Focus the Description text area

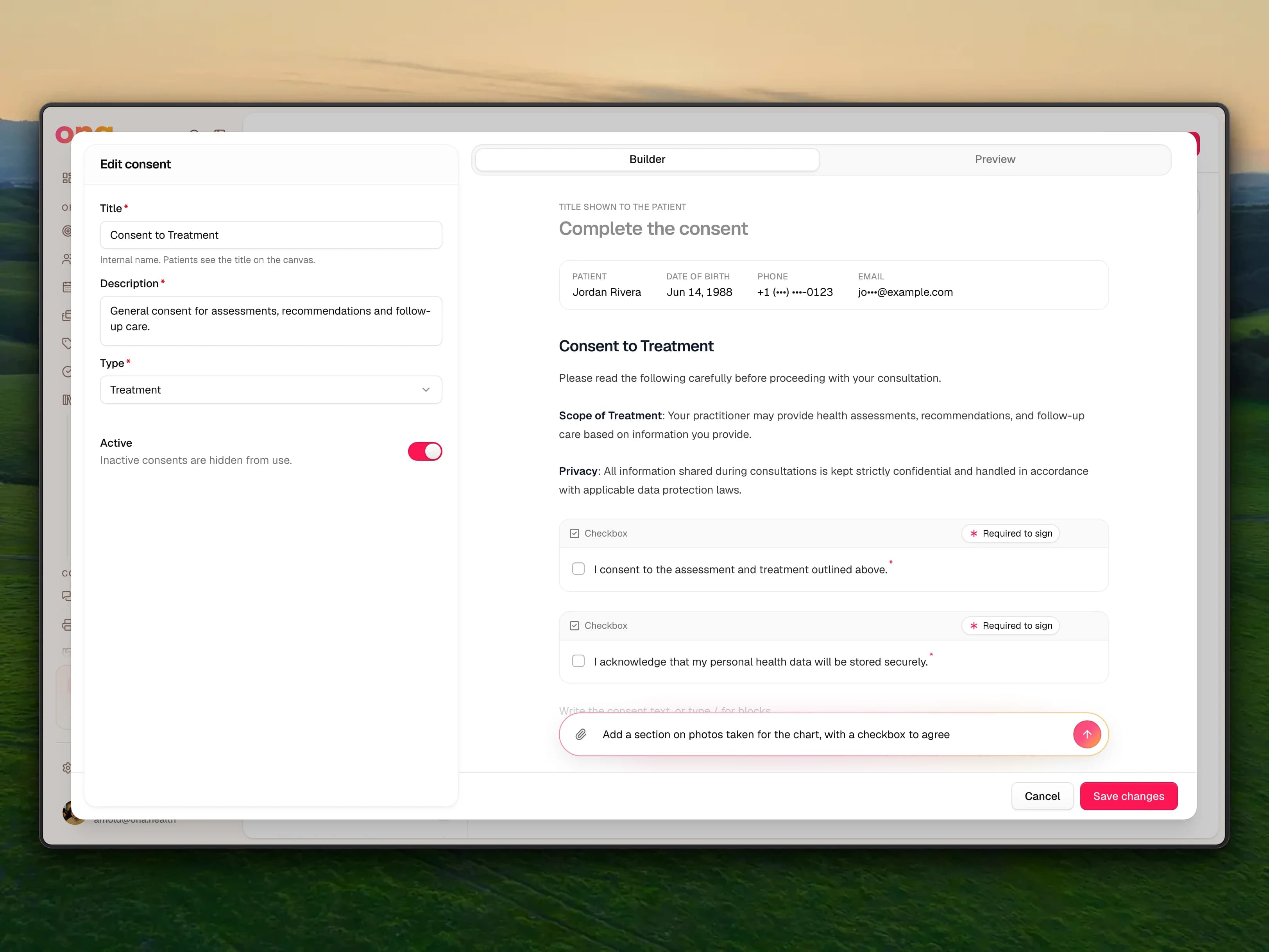tap(271, 320)
